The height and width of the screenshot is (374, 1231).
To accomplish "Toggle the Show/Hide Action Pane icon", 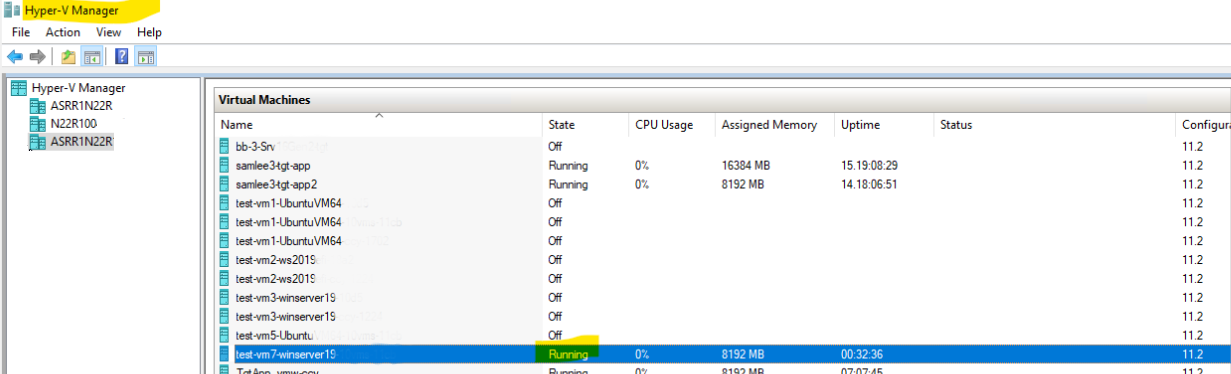I will 145,56.
